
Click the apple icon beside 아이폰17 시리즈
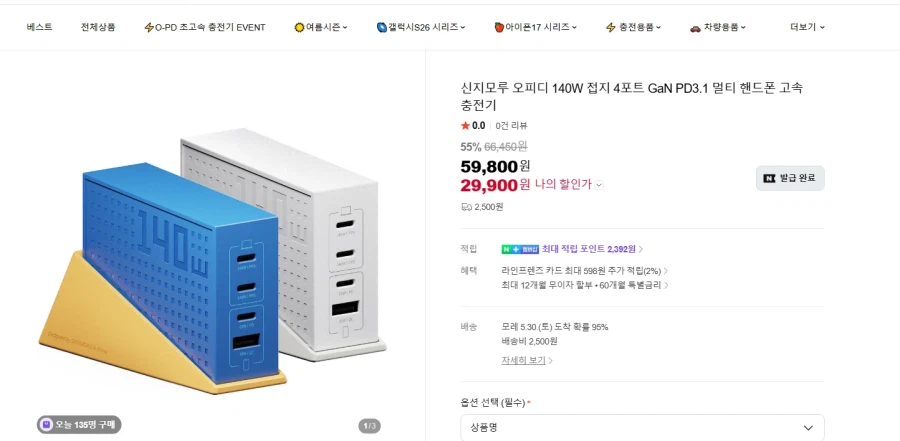499,27
